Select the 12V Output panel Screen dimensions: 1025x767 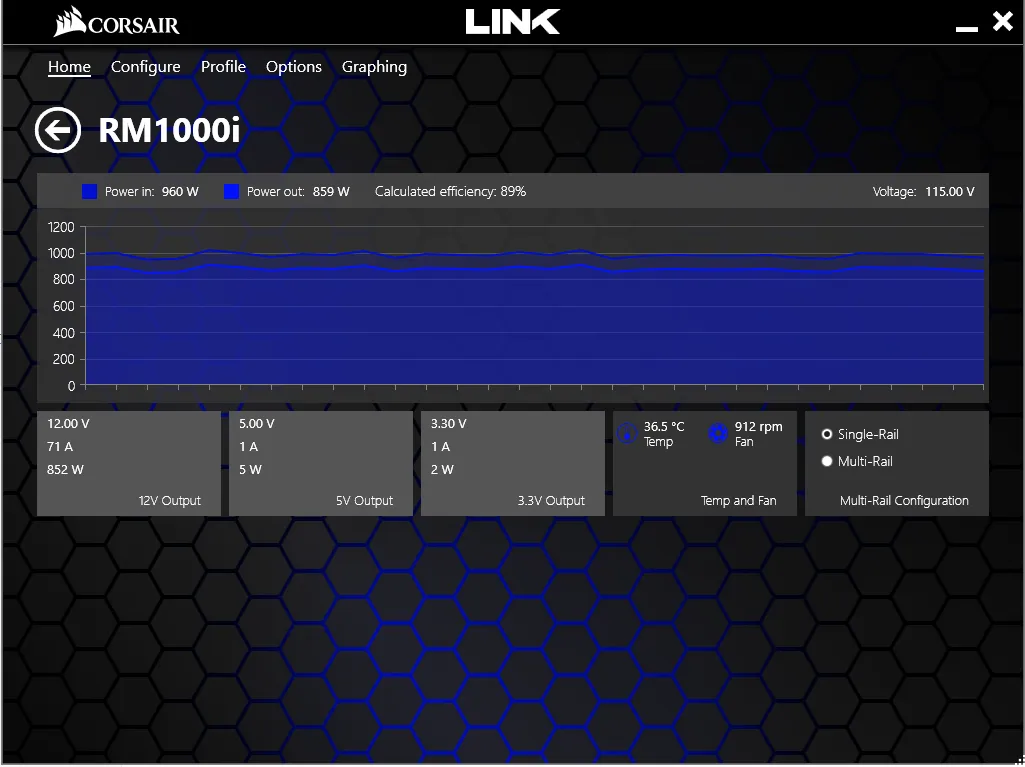click(x=129, y=464)
